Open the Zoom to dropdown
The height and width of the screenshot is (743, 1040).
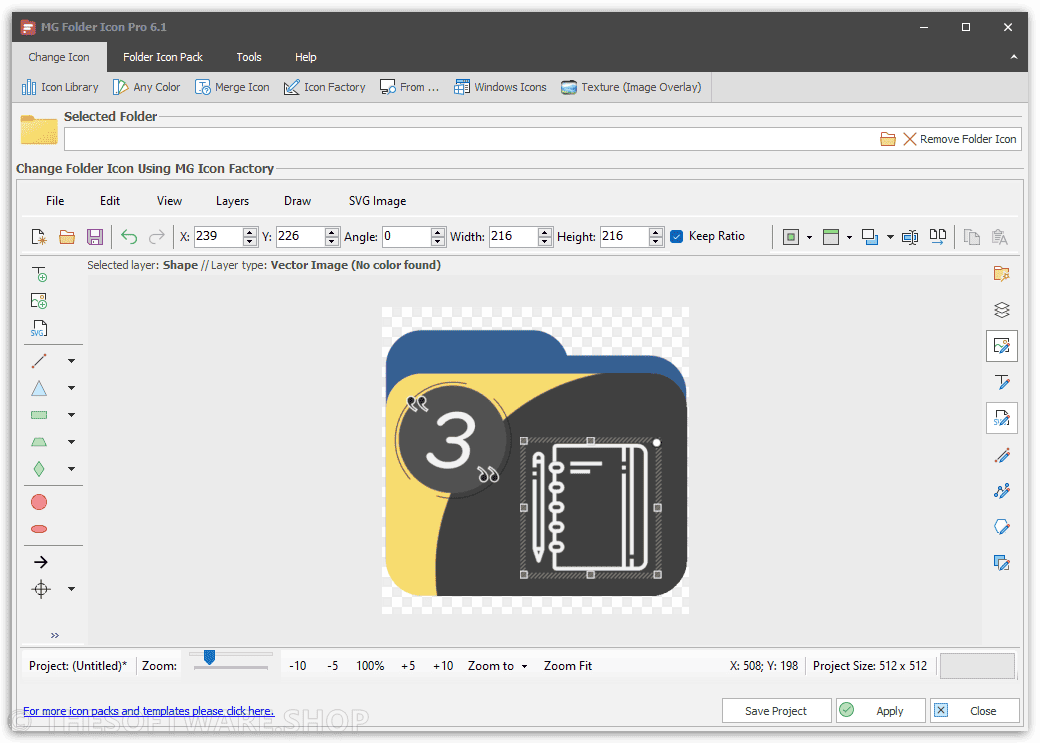[497, 666]
